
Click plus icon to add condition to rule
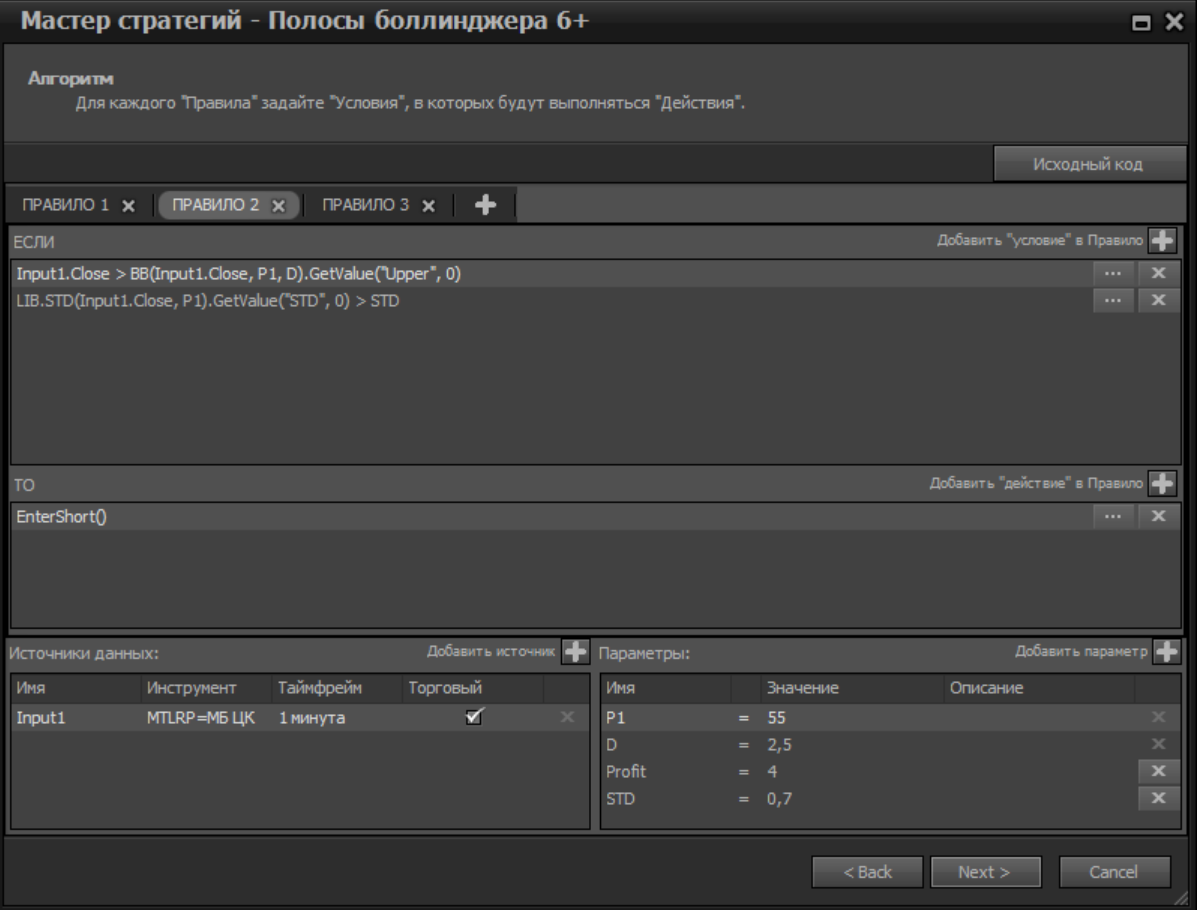coord(1162,240)
